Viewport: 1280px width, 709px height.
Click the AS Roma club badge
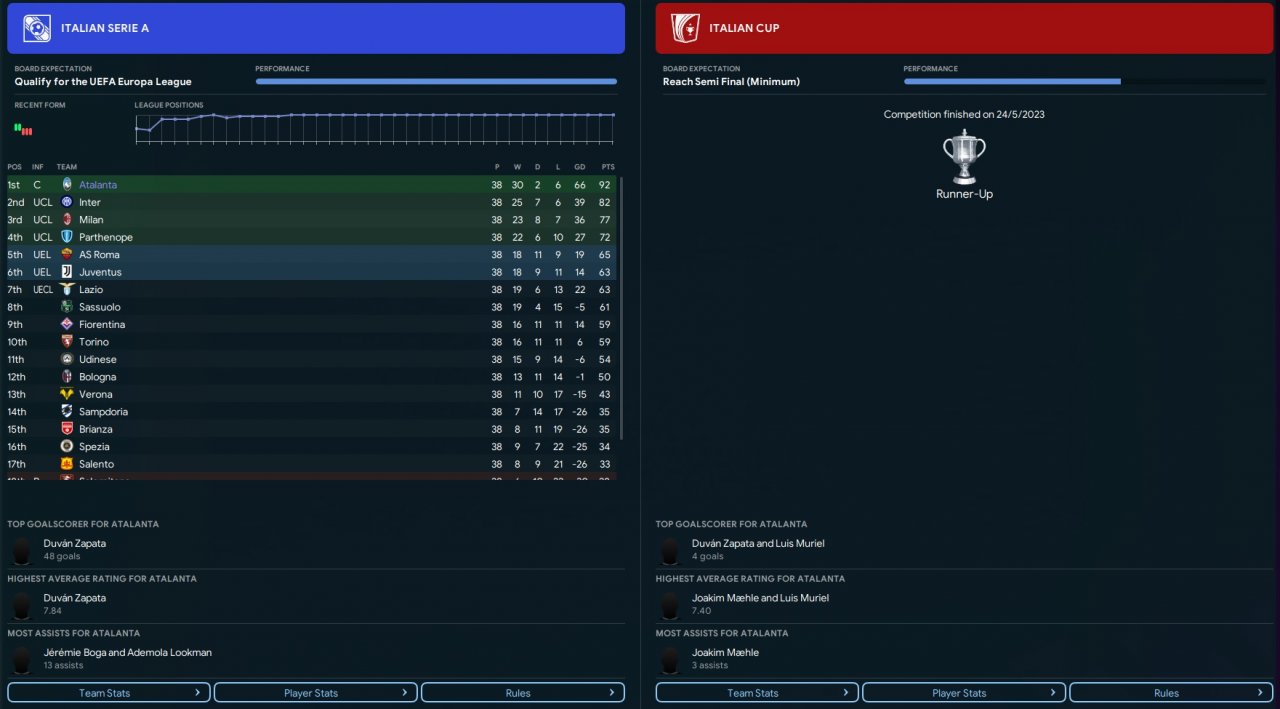click(67, 255)
